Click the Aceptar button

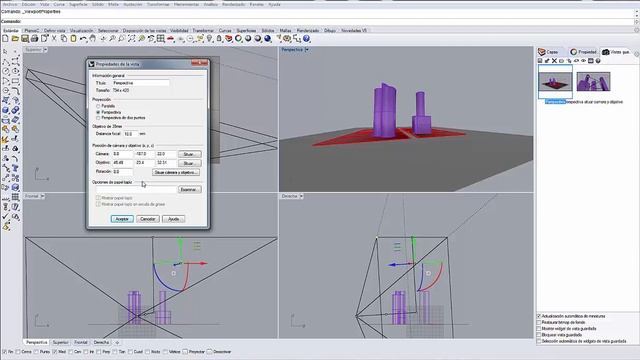pos(122,219)
